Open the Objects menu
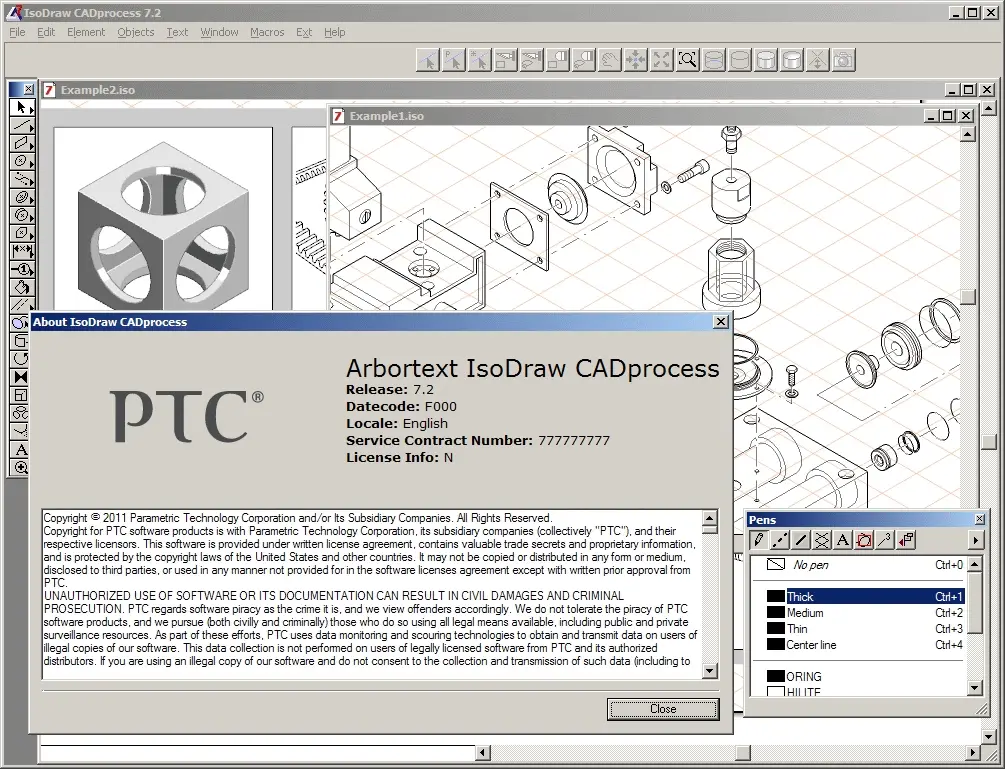This screenshot has height=769, width=1005. pos(136,32)
